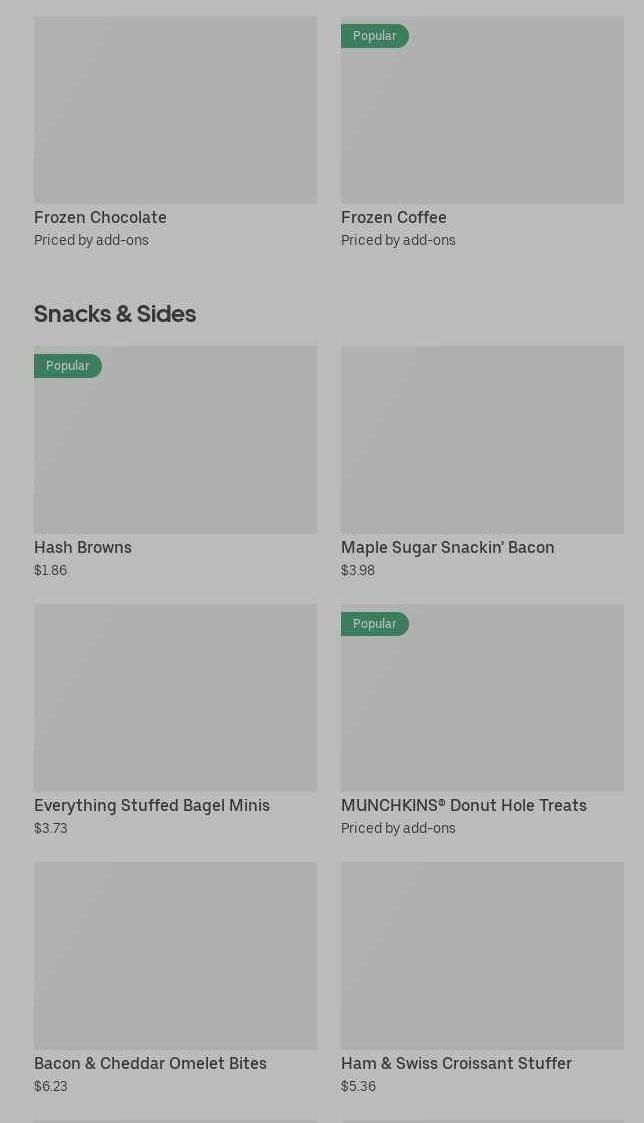Open the Frozen Coffee item image
The height and width of the screenshot is (1123, 644).
click(x=482, y=115)
